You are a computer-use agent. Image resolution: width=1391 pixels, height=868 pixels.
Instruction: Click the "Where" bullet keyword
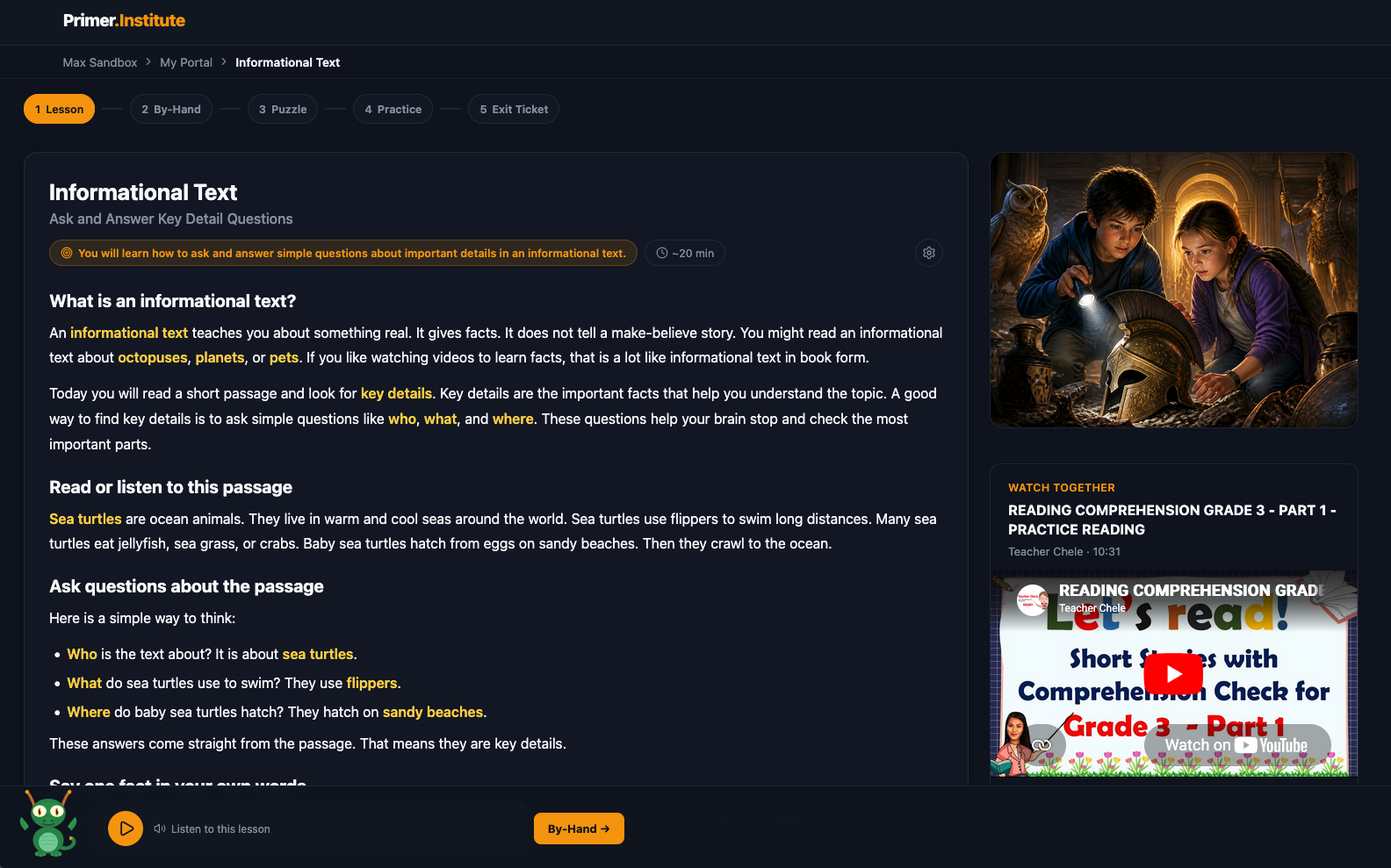pos(89,712)
